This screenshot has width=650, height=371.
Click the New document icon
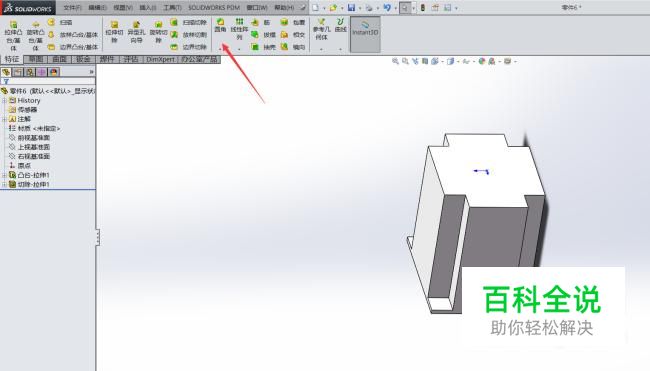(315, 7)
